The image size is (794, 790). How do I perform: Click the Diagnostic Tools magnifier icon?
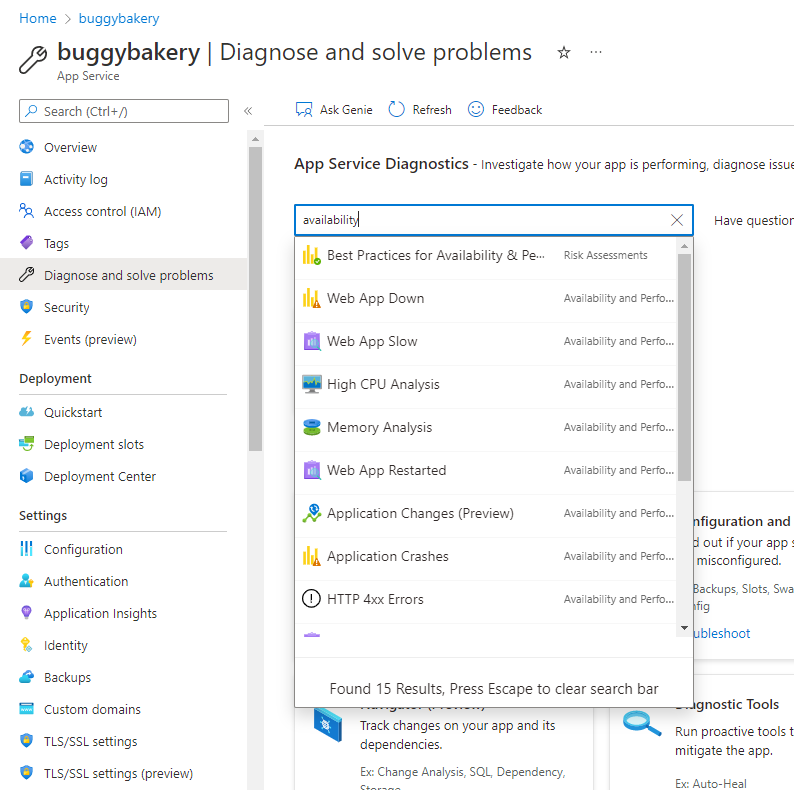pyautogui.click(x=642, y=723)
